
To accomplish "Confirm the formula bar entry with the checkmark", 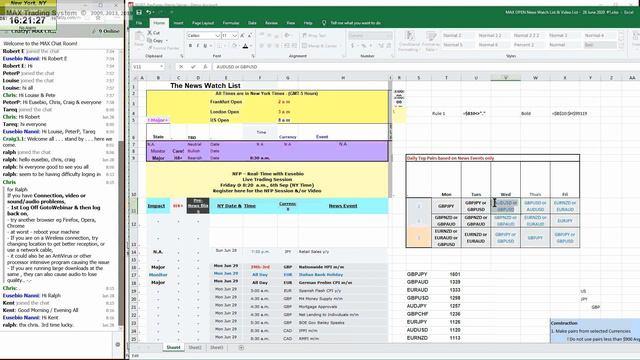I will tap(193, 67).
